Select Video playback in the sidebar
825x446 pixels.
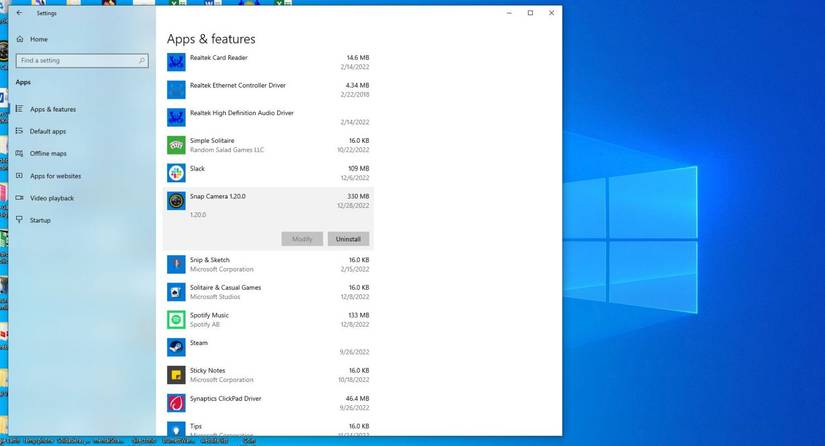52,198
